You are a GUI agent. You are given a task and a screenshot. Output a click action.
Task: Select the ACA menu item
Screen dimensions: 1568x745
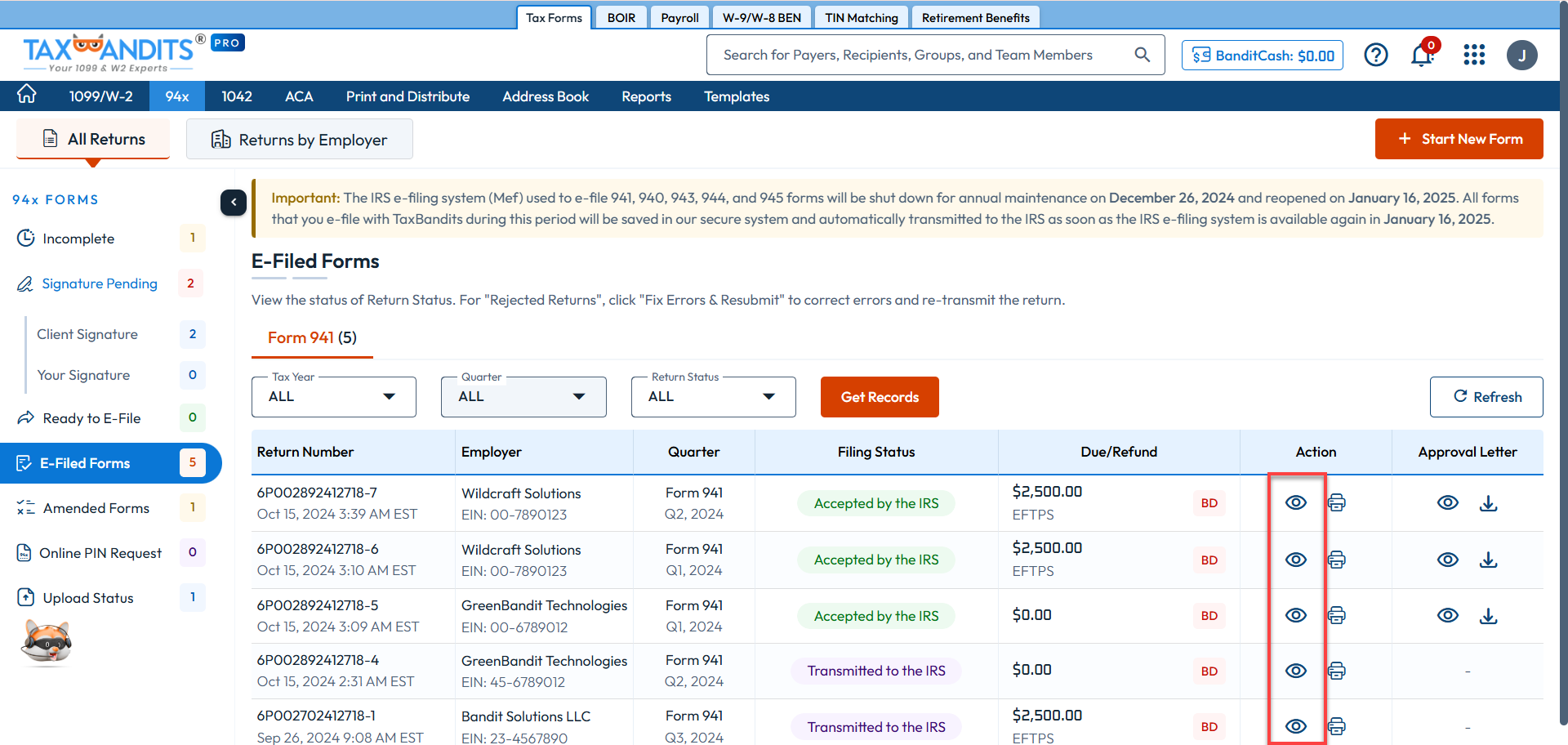(299, 96)
